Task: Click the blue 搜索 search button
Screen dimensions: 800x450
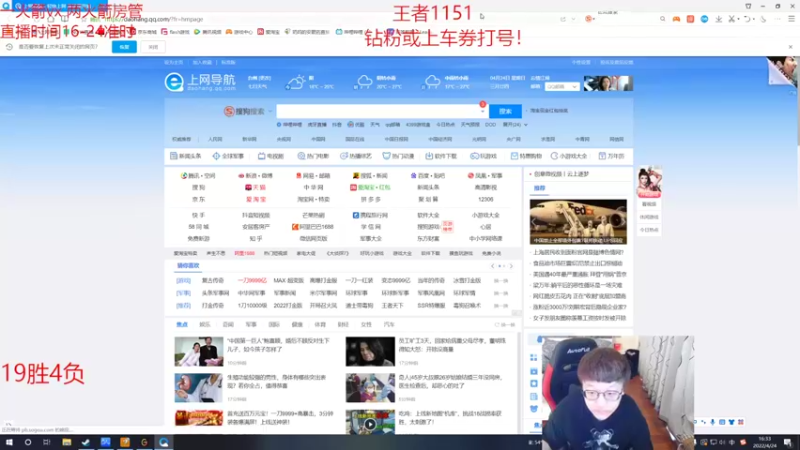Action: click(505, 111)
